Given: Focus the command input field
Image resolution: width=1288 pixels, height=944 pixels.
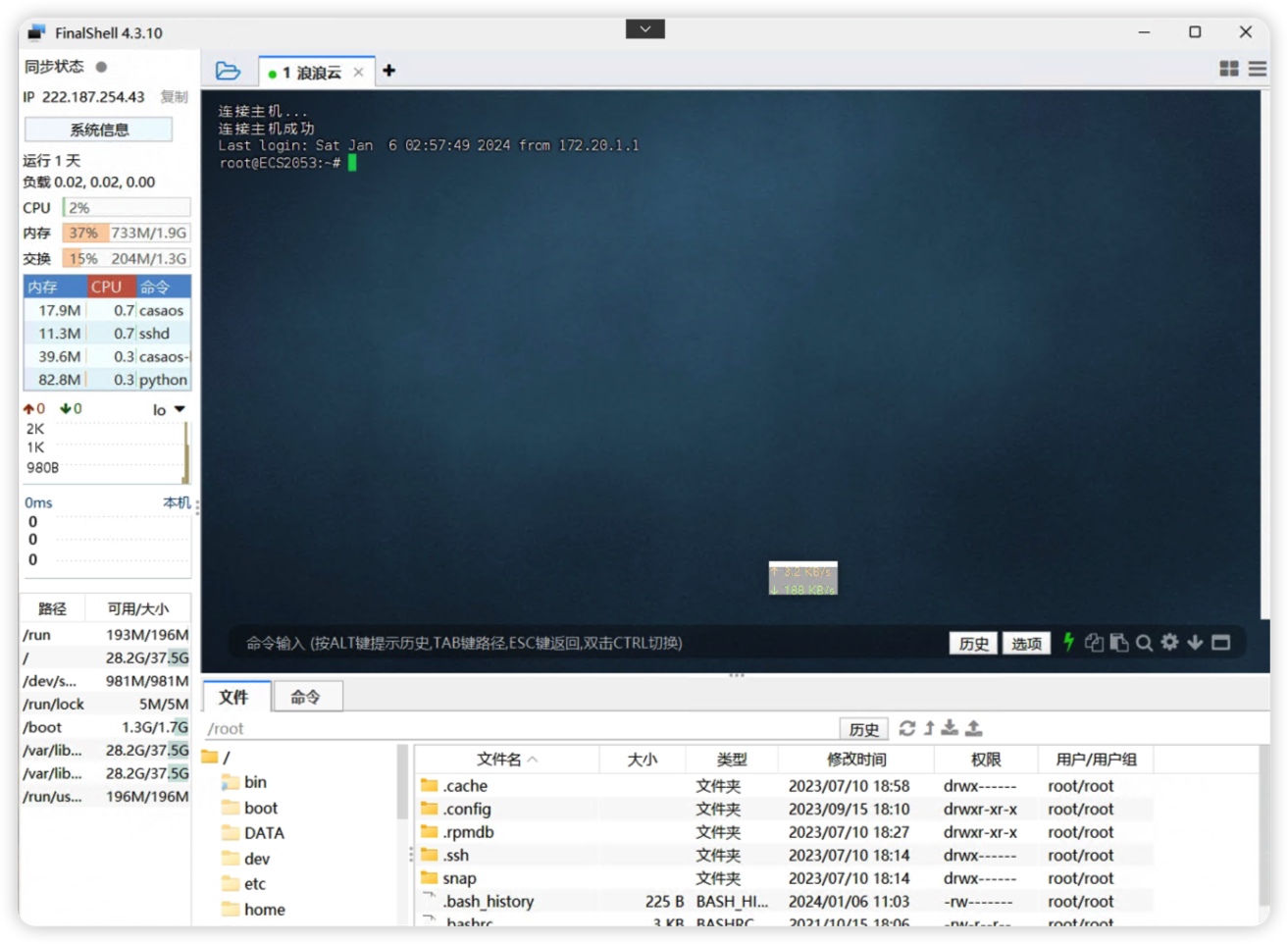Looking at the screenshot, I should coord(589,643).
